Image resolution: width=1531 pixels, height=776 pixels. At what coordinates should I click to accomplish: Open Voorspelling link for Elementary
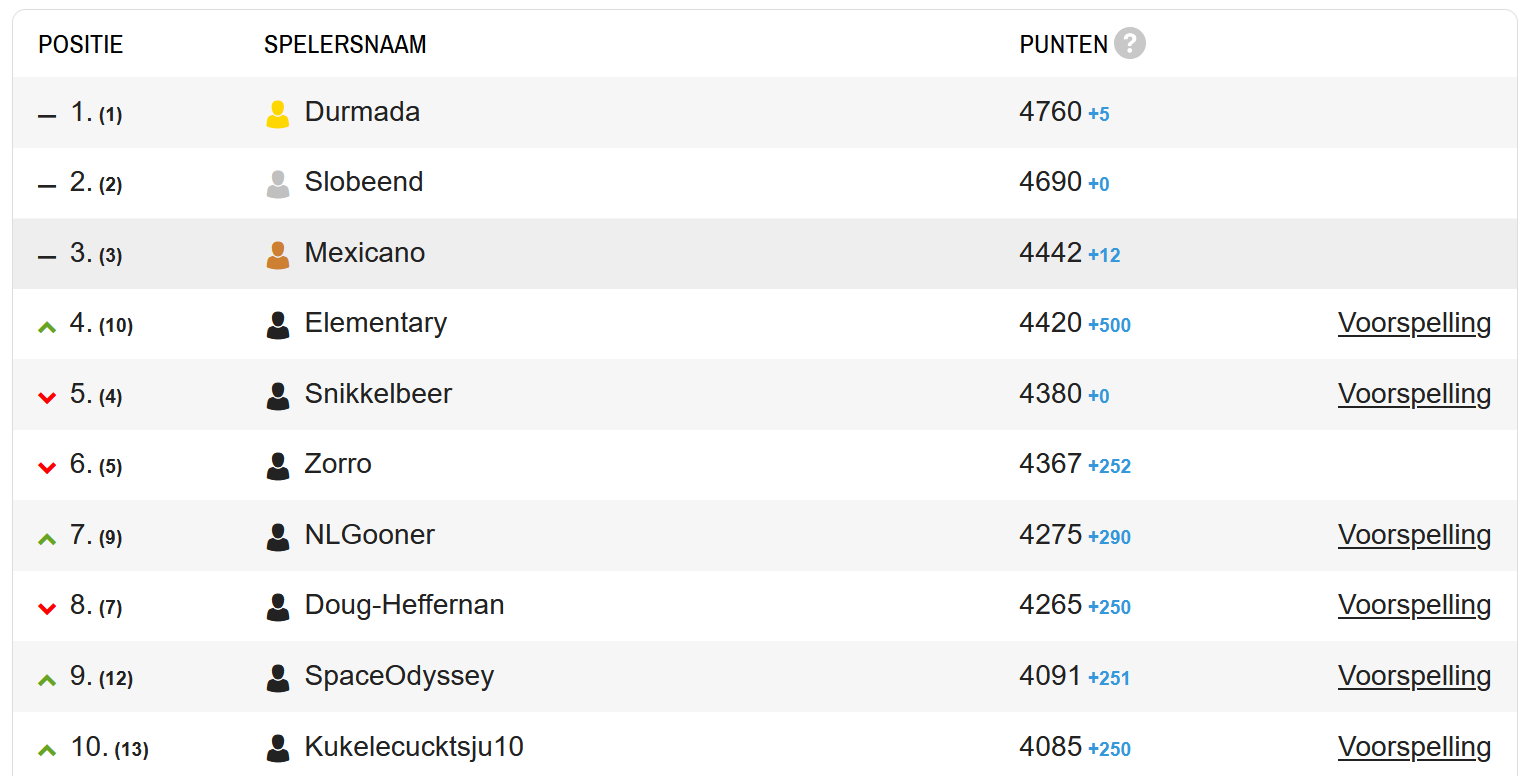(1414, 323)
